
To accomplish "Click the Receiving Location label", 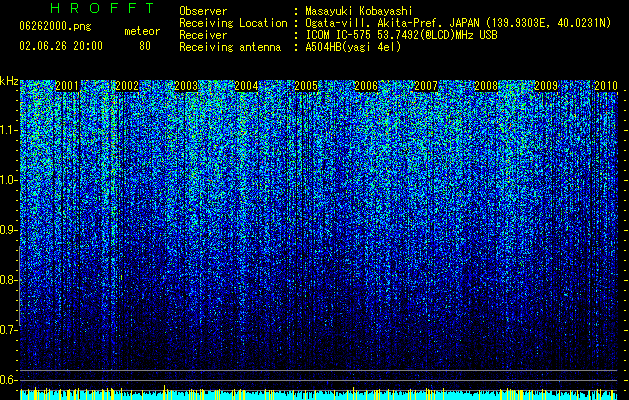I will tap(233, 23).
